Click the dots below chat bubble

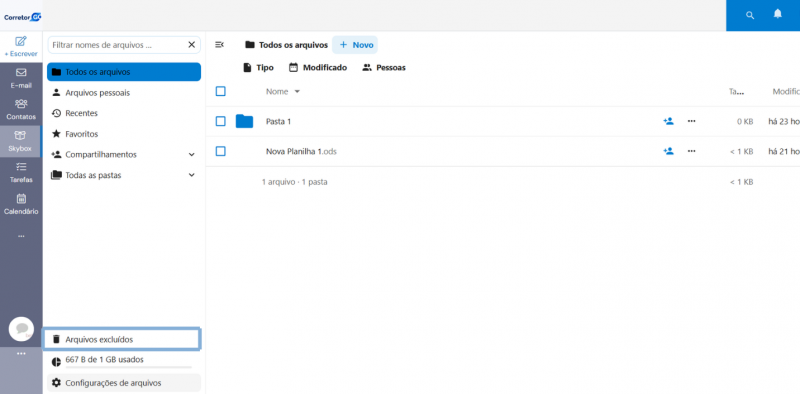21,353
